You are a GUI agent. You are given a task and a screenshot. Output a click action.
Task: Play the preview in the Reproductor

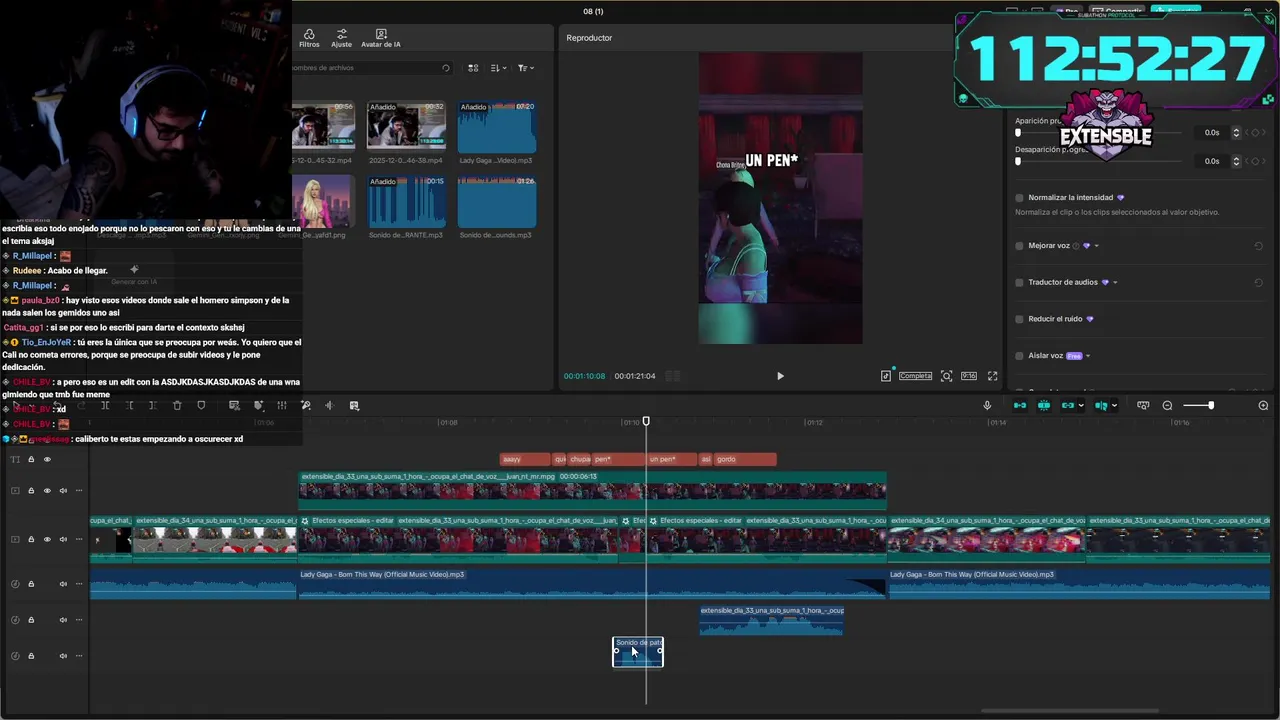780,376
